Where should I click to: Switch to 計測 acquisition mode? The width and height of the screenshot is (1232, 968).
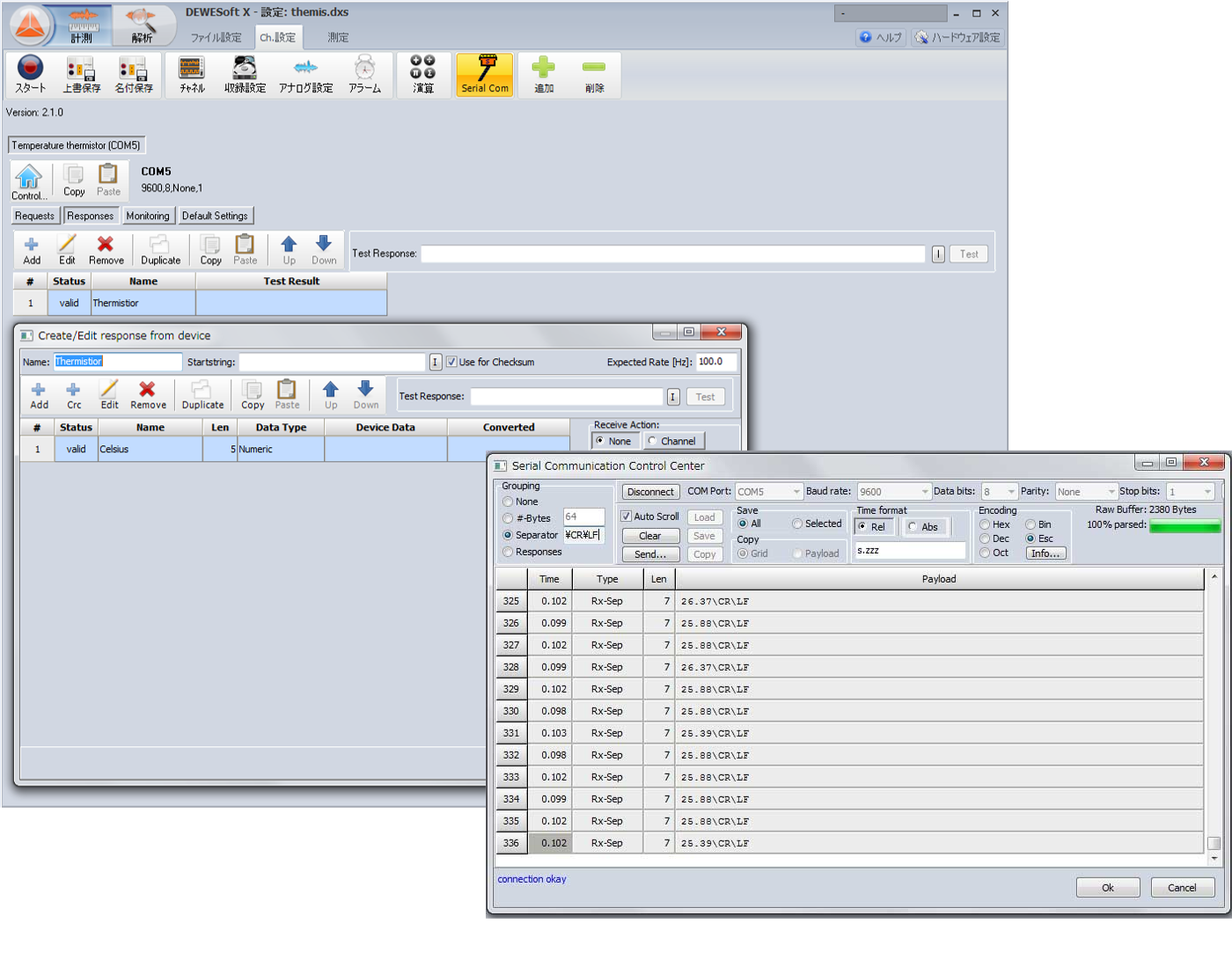[x=82, y=26]
